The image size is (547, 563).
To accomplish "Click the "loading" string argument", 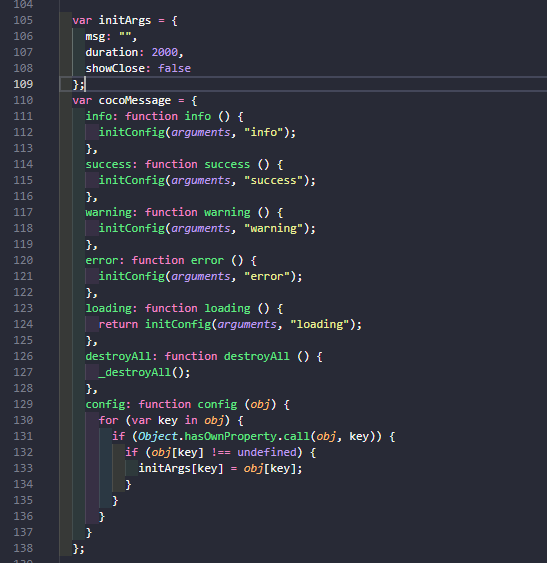I will [x=320, y=324].
